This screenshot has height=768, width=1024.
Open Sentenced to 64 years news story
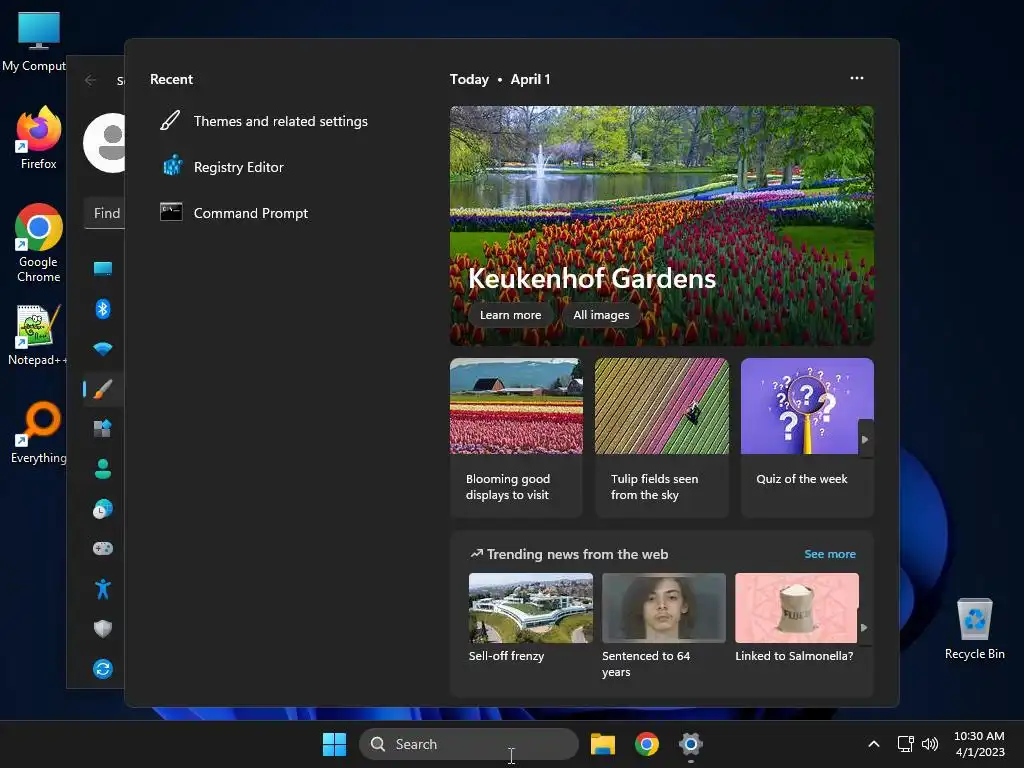click(x=664, y=626)
